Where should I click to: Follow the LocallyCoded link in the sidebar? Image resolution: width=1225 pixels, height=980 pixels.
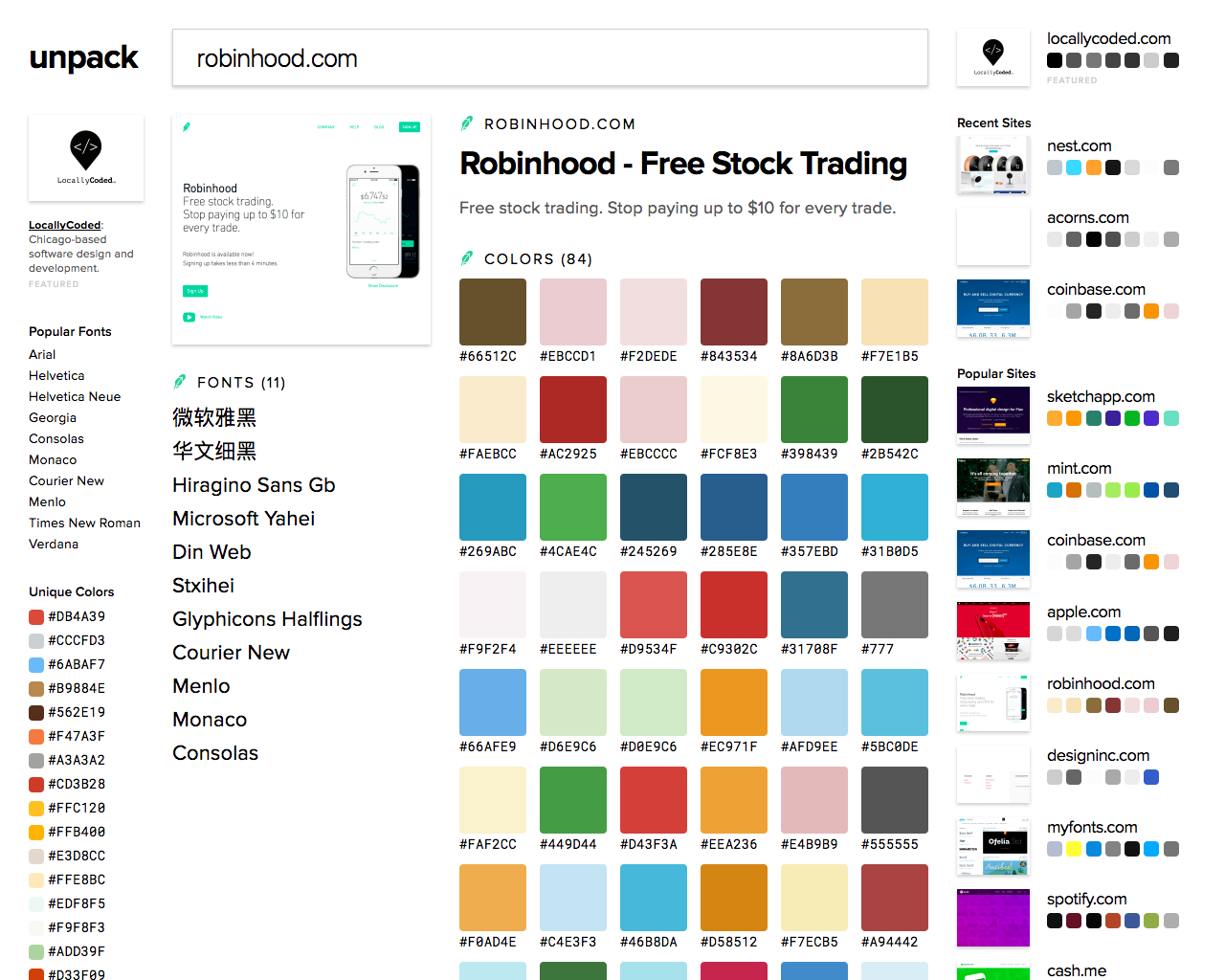64,225
